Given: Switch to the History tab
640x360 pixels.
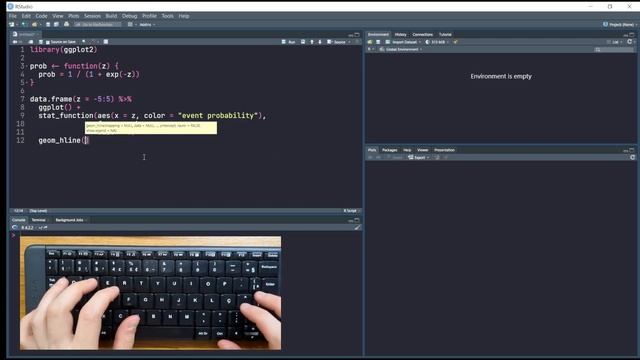Looking at the screenshot, I should tap(400, 34).
